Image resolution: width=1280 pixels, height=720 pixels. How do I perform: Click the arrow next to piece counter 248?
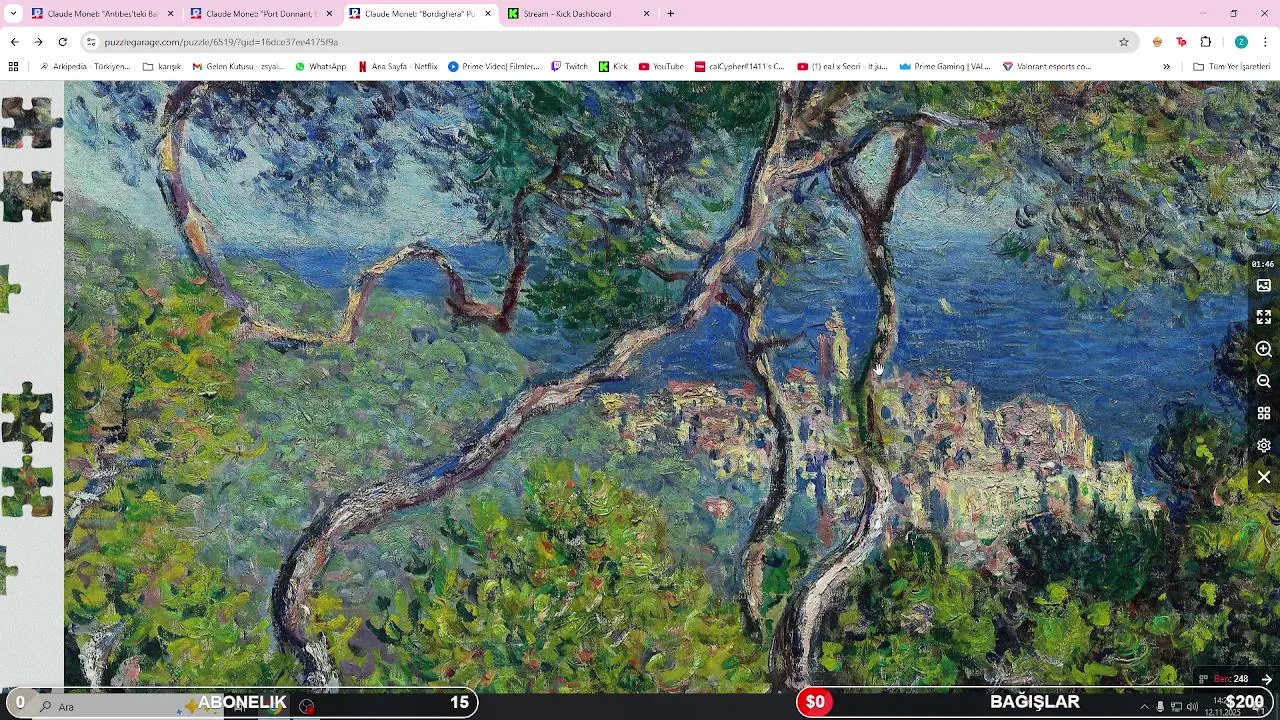coord(1266,679)
